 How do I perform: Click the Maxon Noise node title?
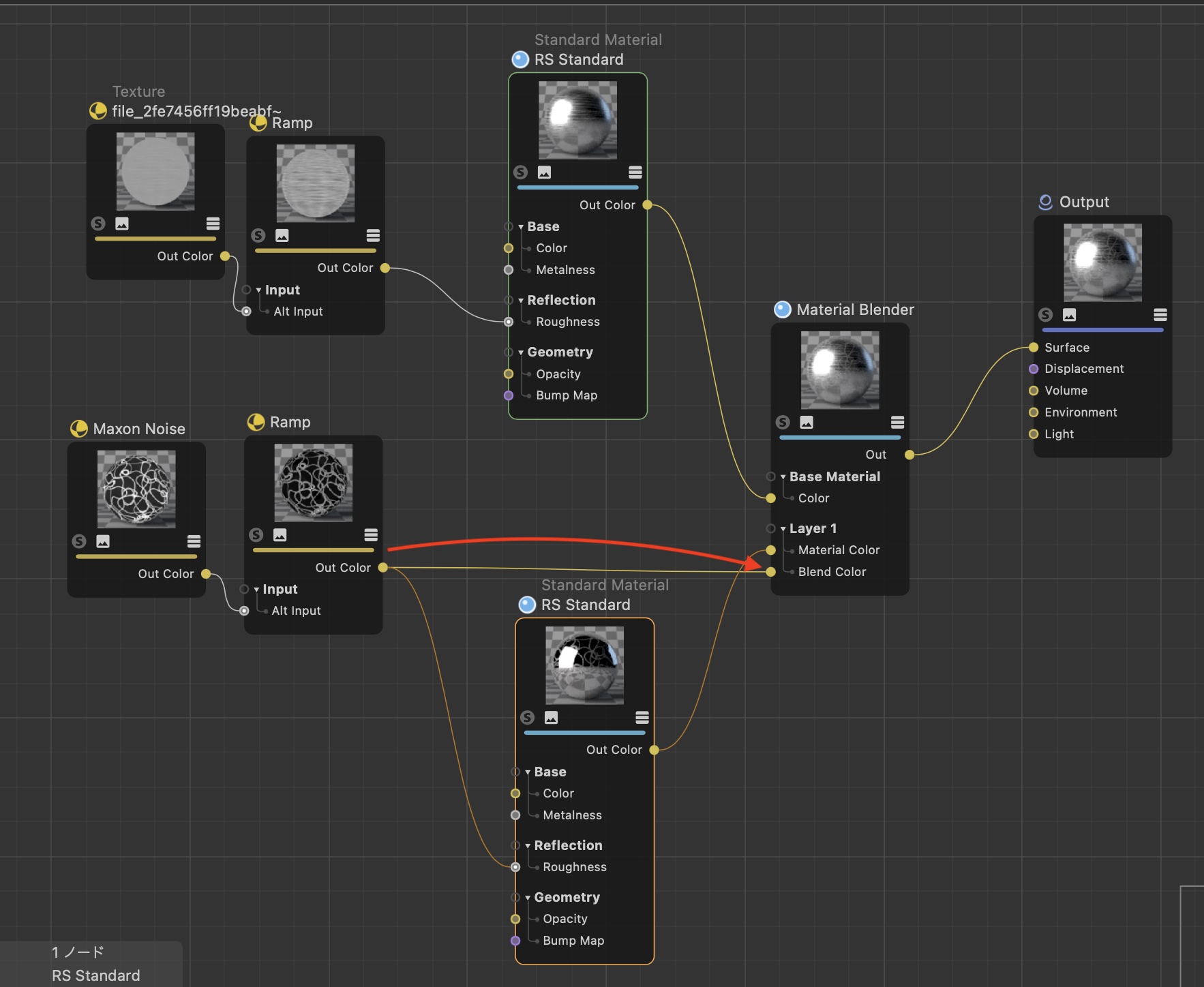(x=139, y=429)
